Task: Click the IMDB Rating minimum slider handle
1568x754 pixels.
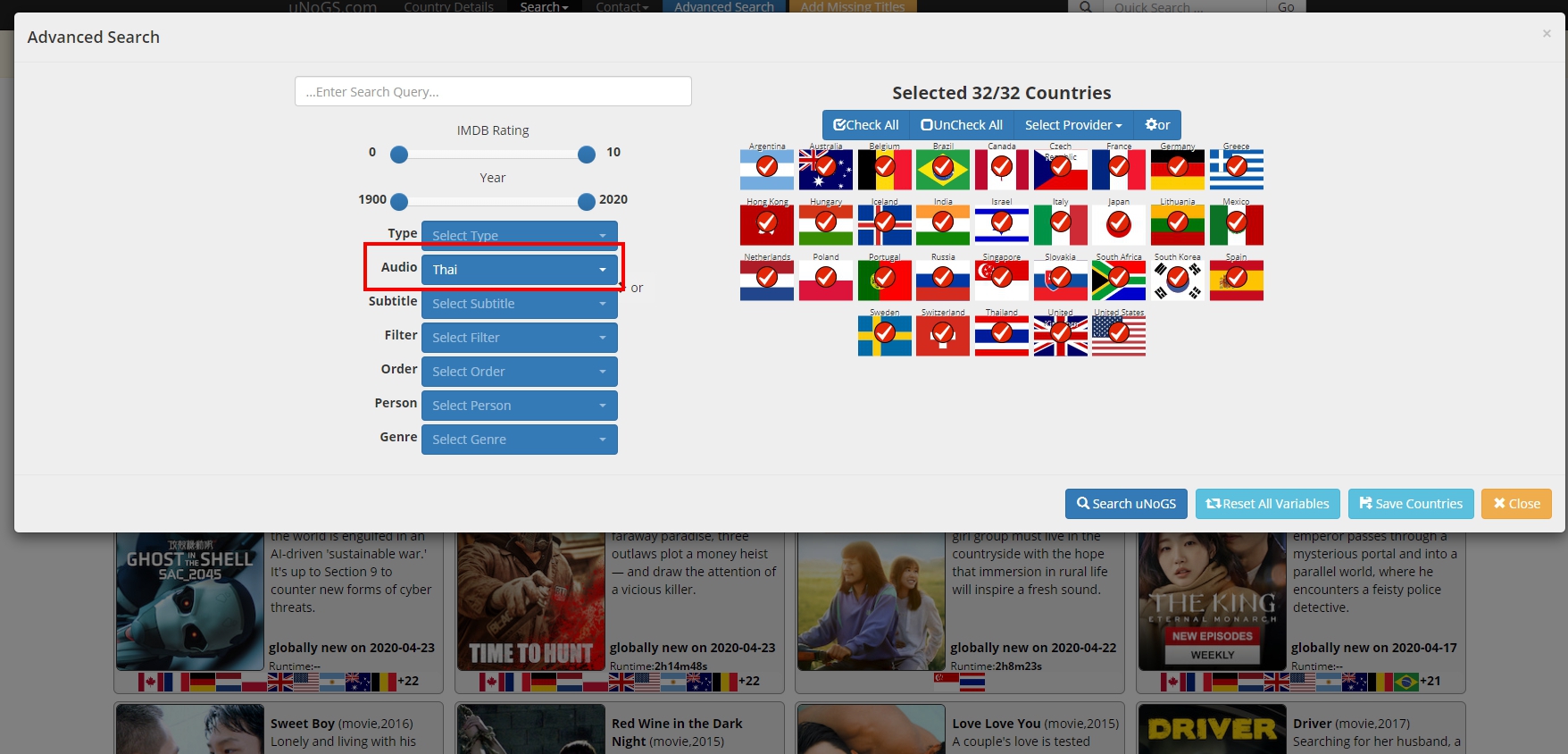Action: point(399,155)
